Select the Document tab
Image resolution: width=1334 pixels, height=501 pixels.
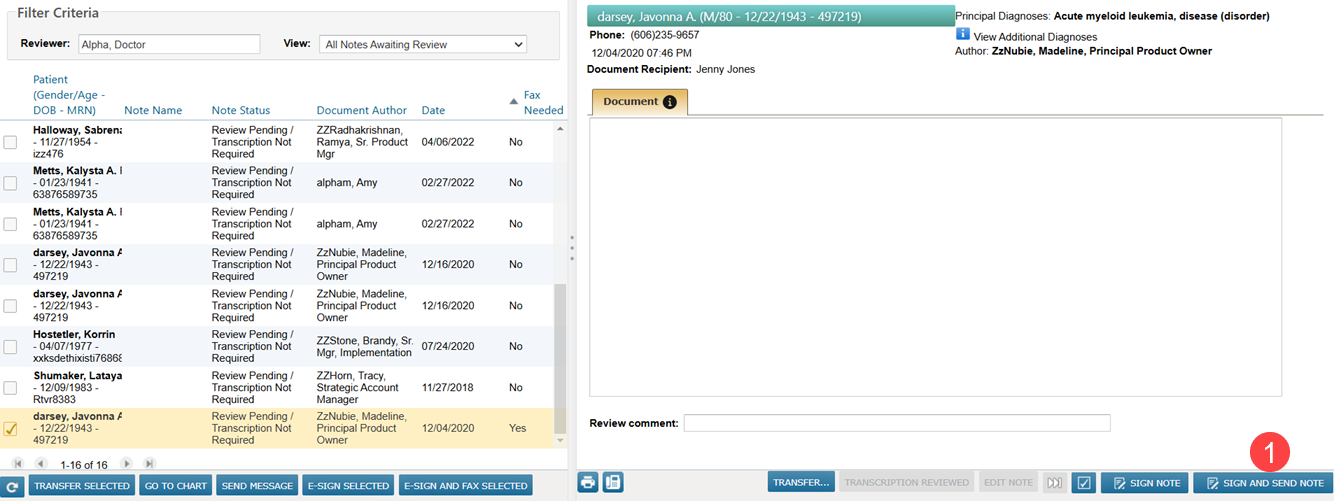(639, 102)
